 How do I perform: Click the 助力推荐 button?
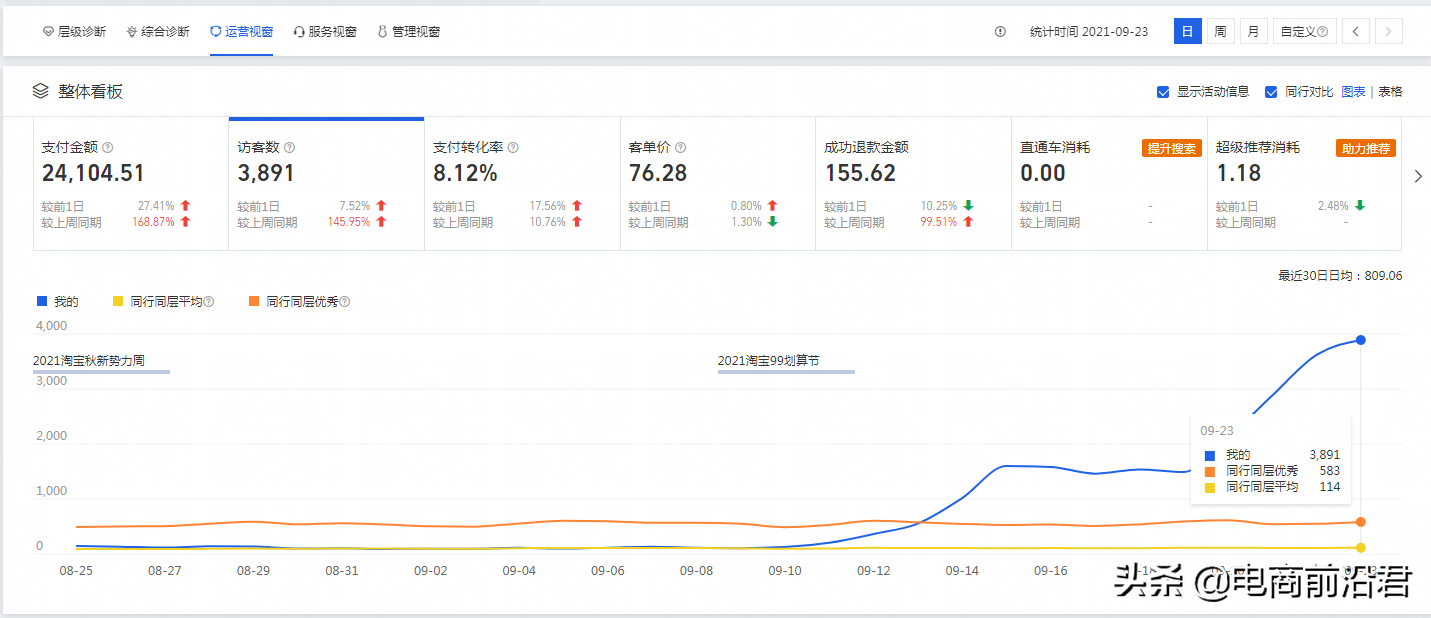tap(1366, 148)
